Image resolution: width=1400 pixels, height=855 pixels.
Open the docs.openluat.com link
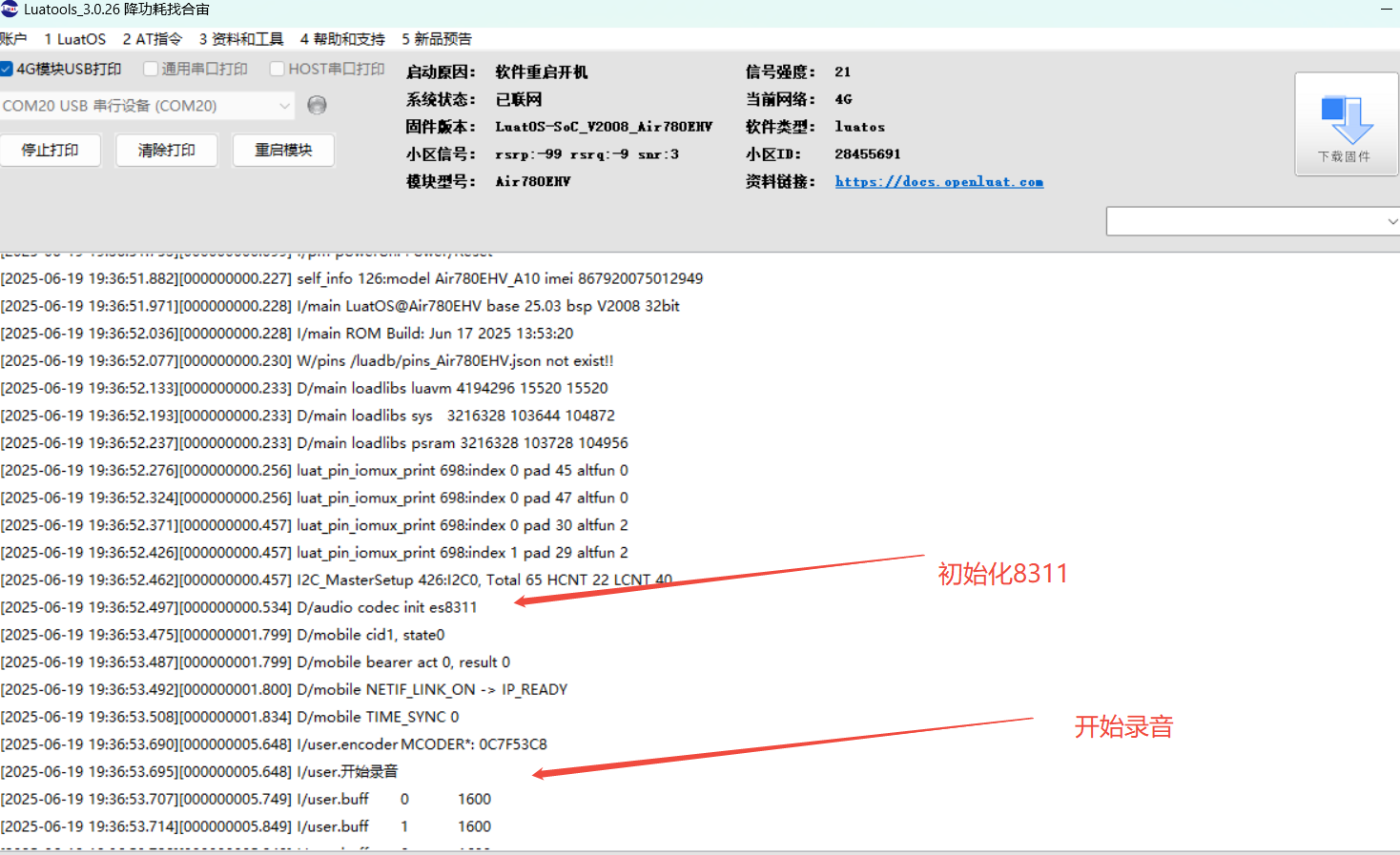click(939, 181)
